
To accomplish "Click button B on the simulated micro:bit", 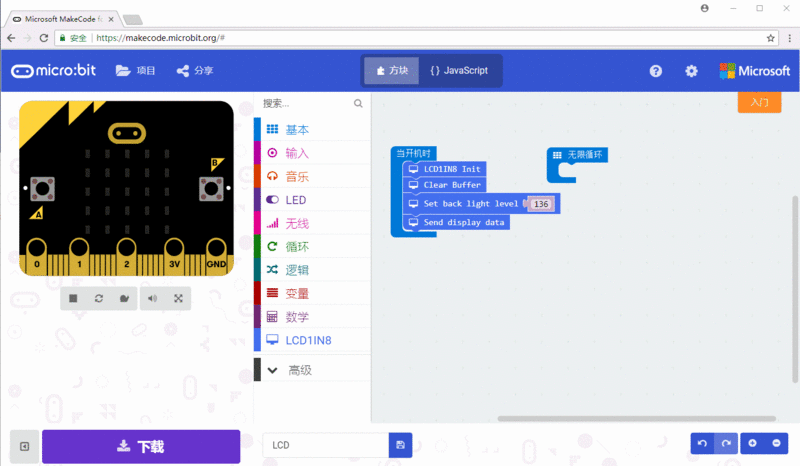I will pyautogui.click(x=211, y=189).
